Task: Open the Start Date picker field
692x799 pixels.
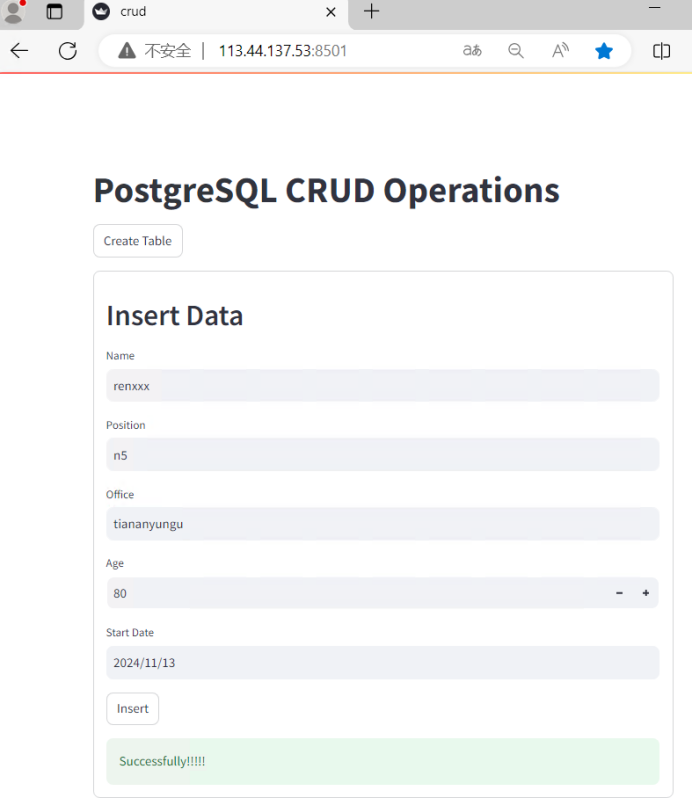Action: 382,662
